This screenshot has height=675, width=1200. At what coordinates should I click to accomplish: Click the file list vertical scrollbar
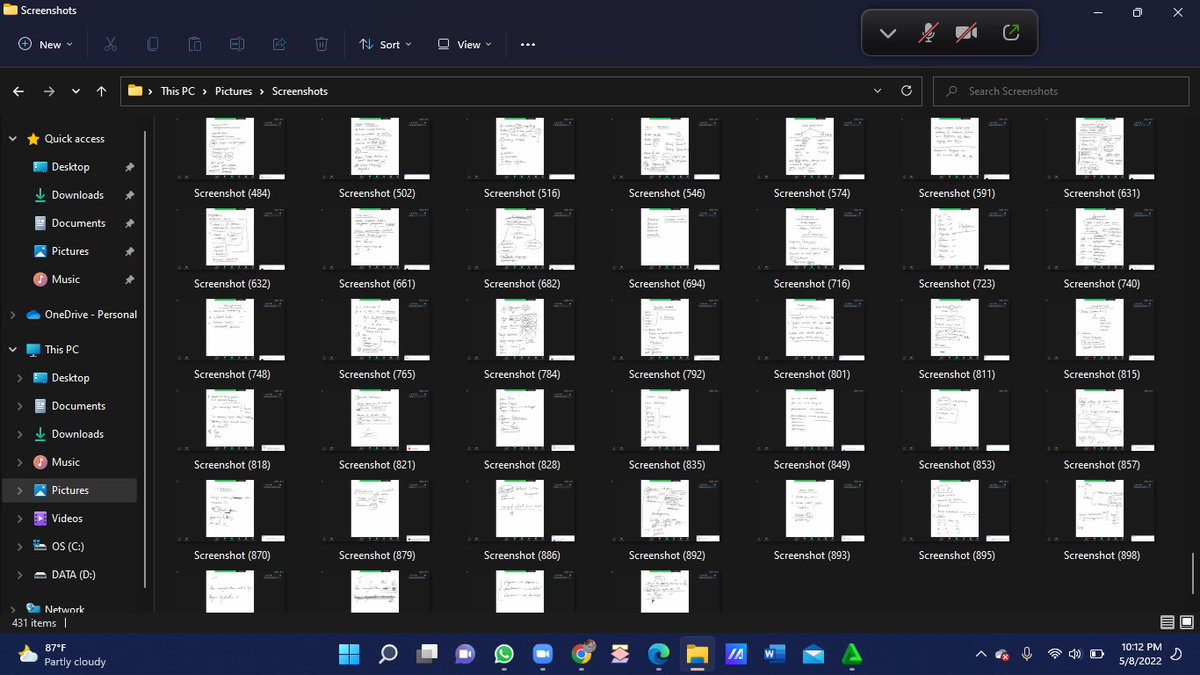1193,574
